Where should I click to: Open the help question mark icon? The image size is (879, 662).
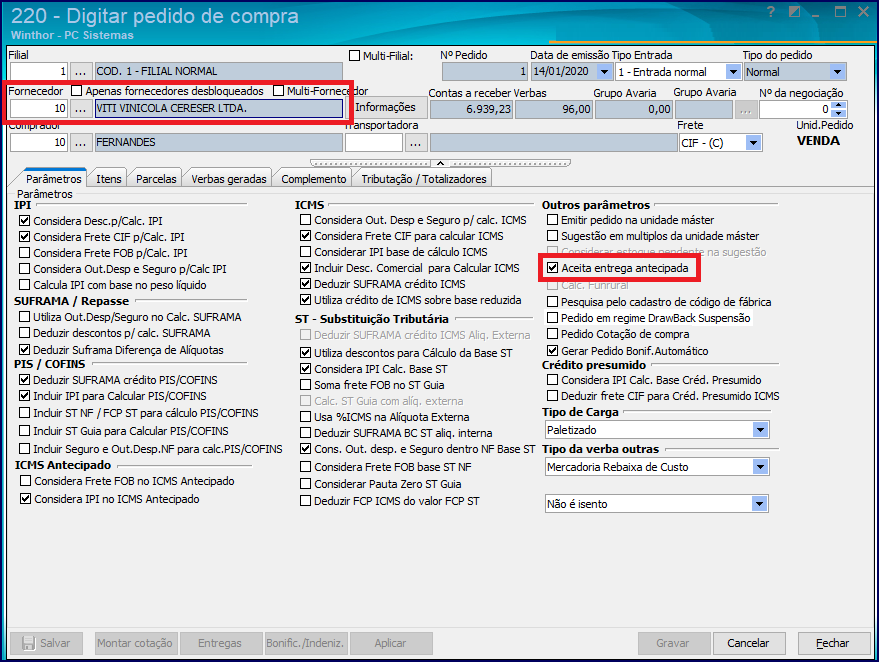point(771,12)
